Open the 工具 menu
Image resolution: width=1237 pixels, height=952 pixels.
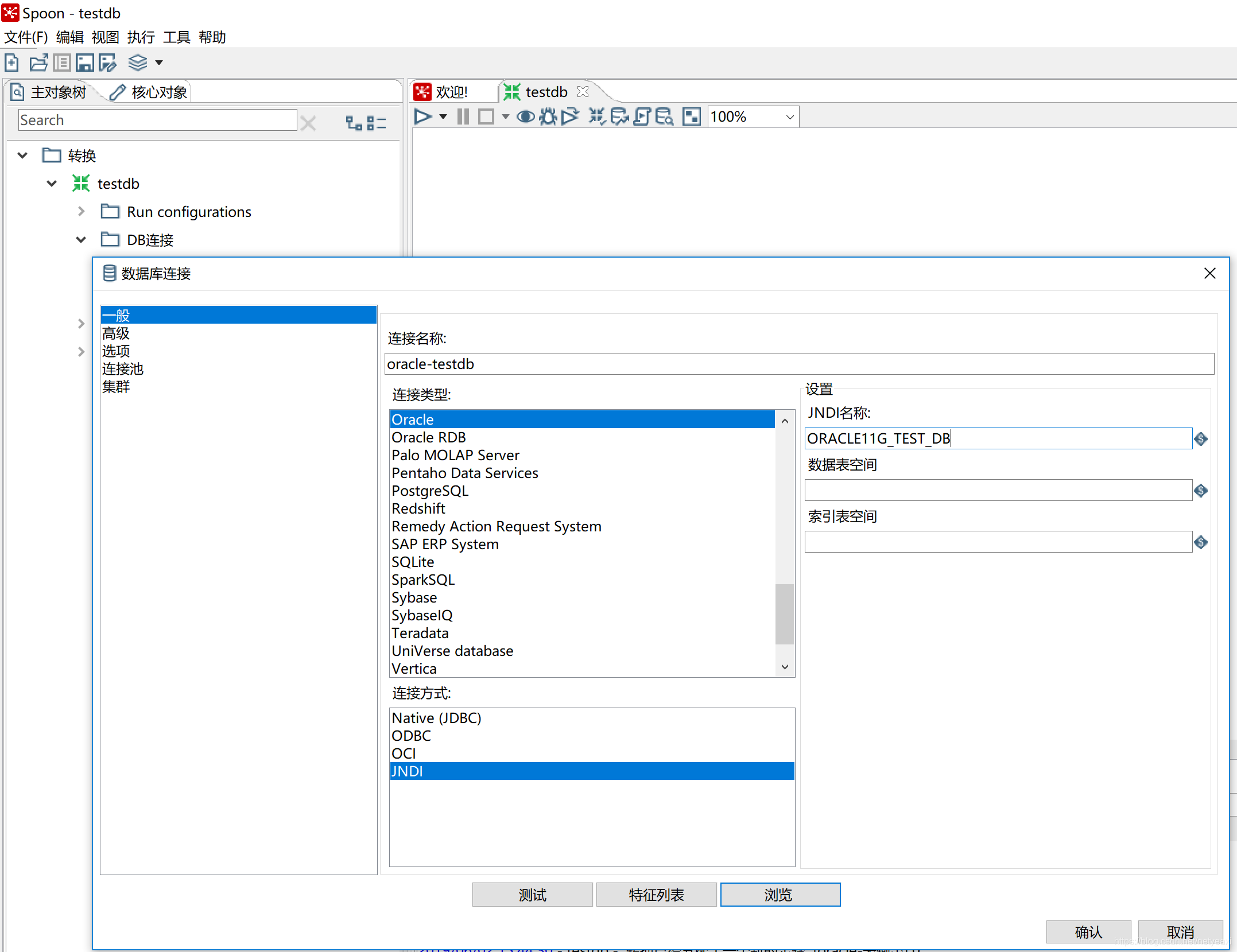pyautogui.click(x=177, y=37)
